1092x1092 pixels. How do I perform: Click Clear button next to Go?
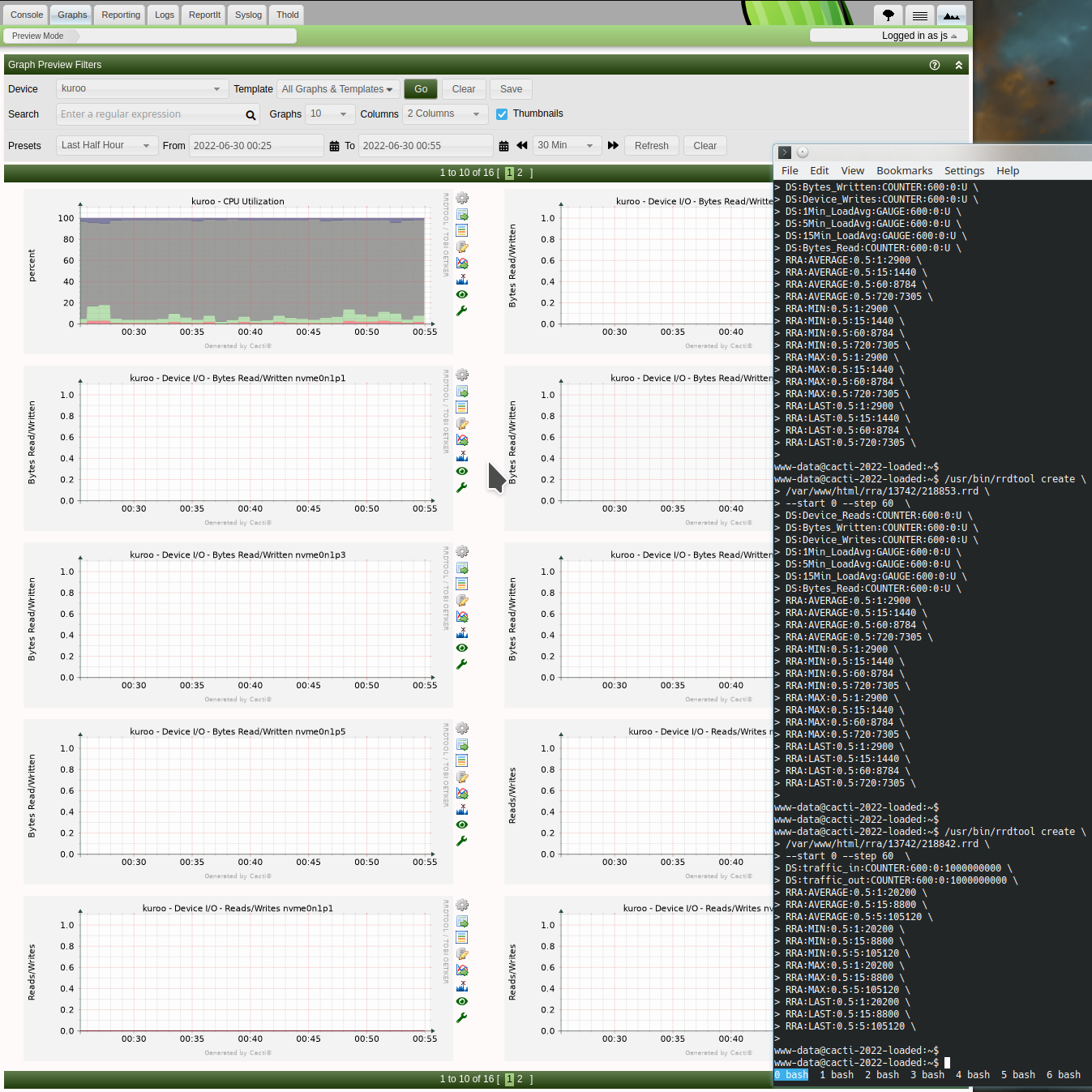point(464,89)
